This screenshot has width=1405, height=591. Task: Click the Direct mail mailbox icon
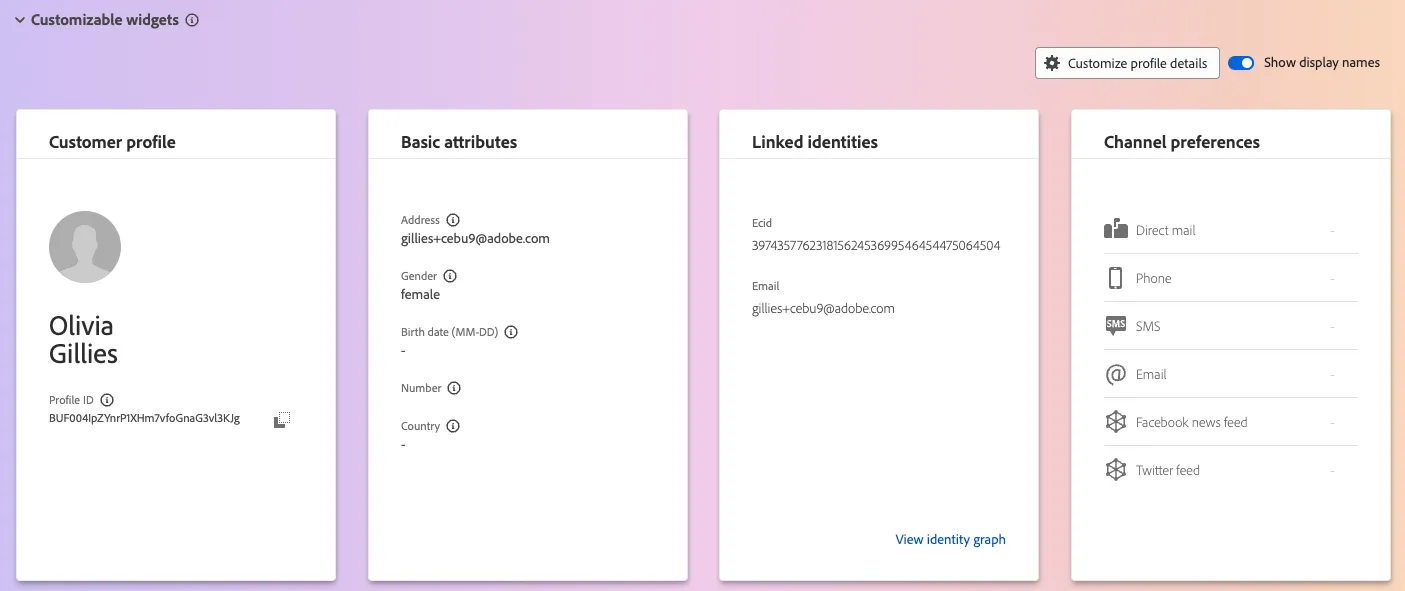[x=1116, y=230]
